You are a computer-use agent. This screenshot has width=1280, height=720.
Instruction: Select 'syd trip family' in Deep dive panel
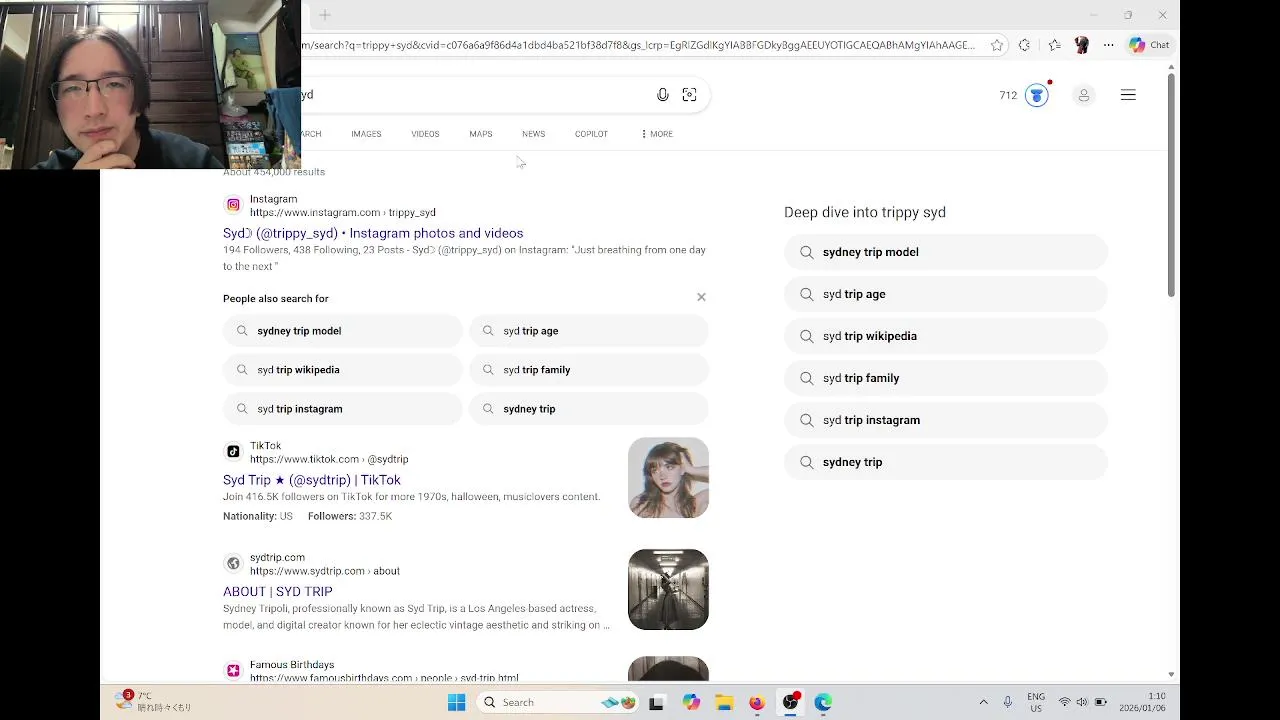coord(946,378)
